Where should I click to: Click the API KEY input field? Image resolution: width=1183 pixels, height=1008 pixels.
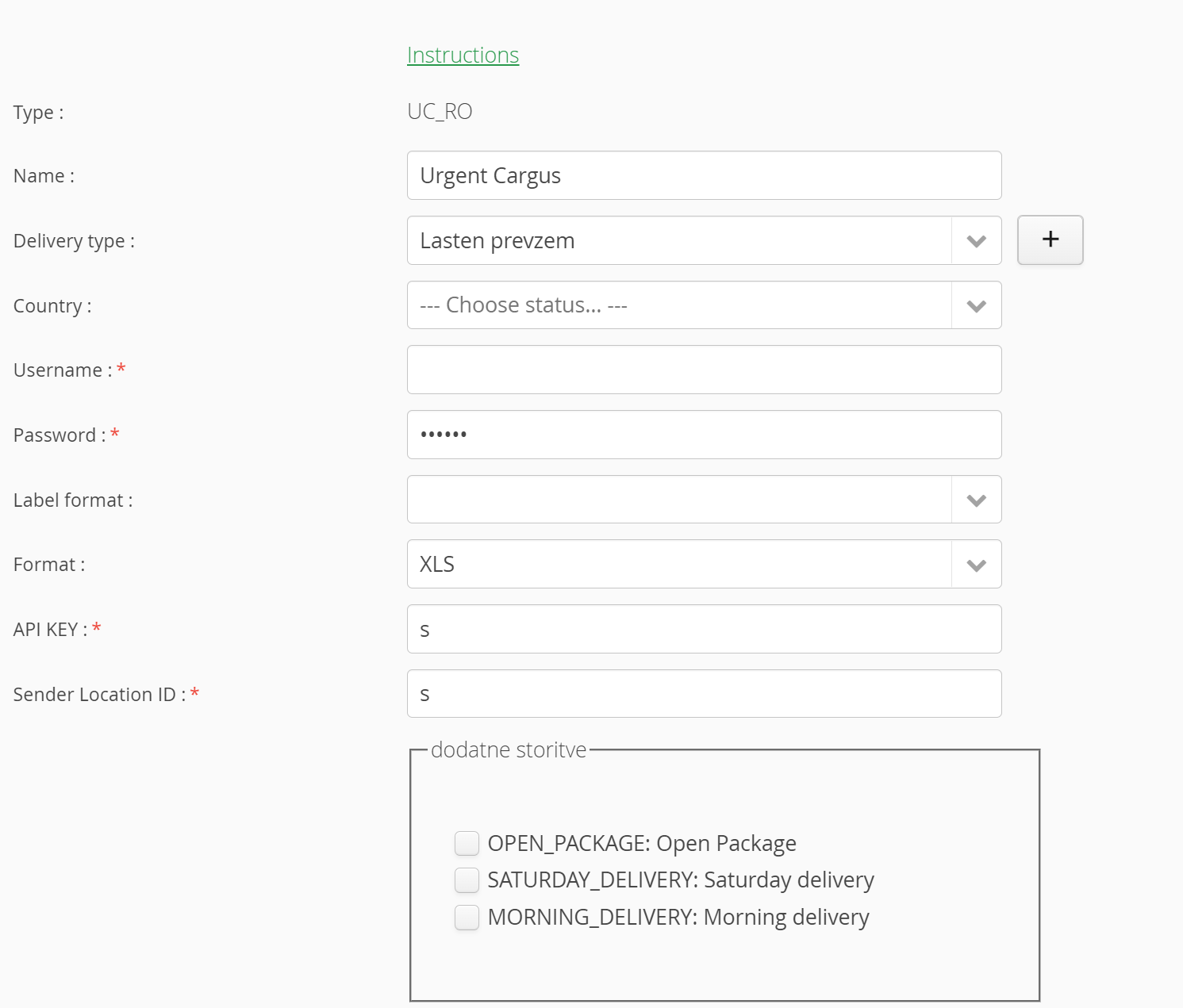[x=704, y=629]
